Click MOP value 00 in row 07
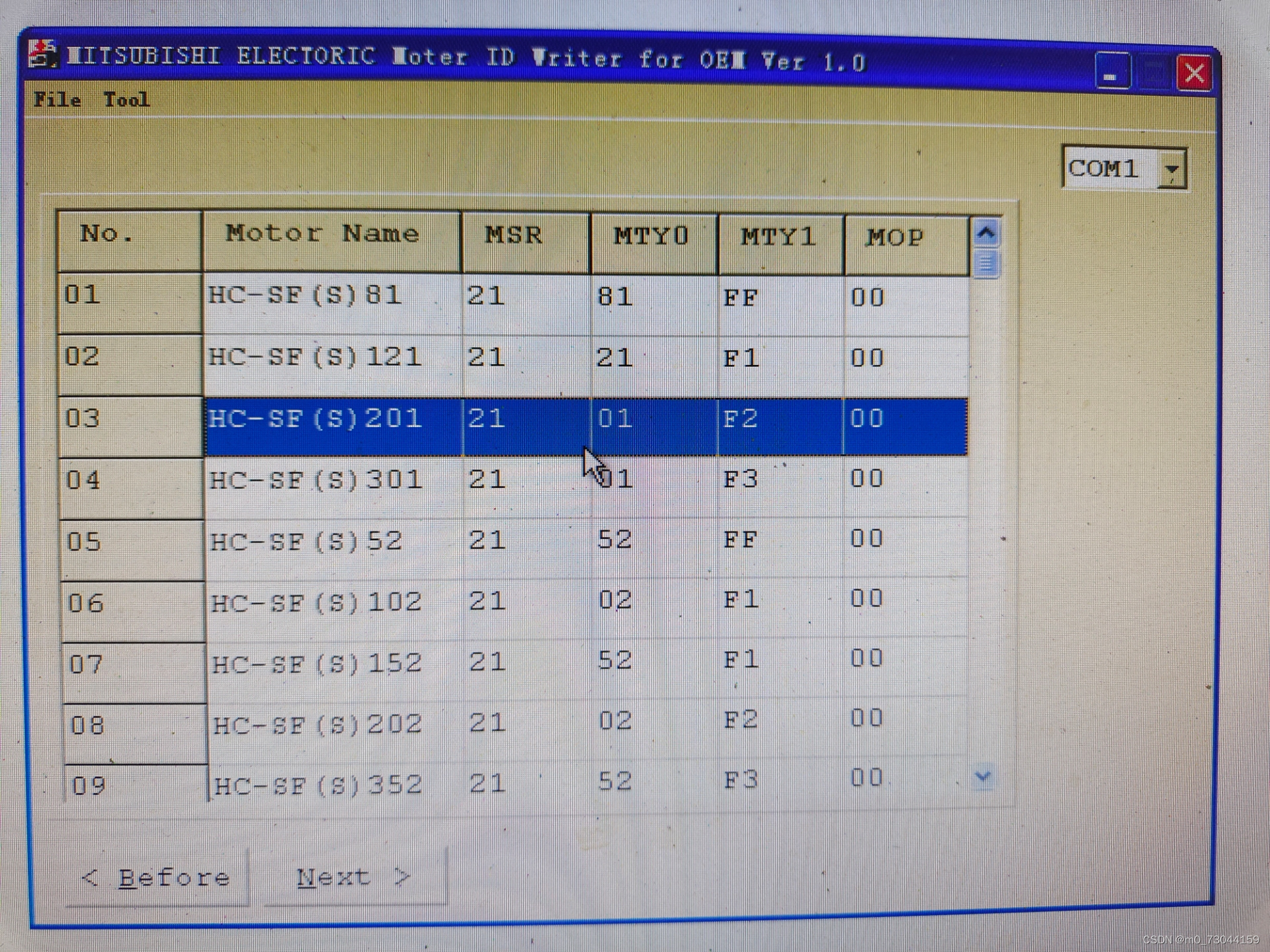Screen dimensions: 1270x952 (x=906, y=666)
